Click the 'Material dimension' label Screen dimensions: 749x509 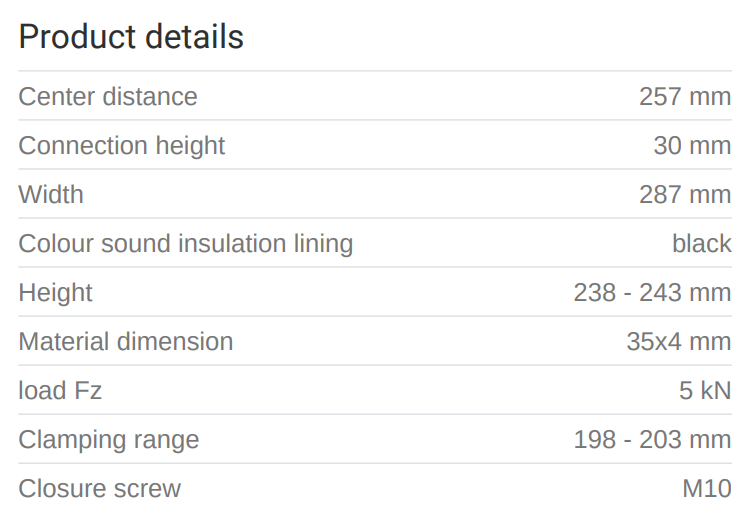click(126, 341)
